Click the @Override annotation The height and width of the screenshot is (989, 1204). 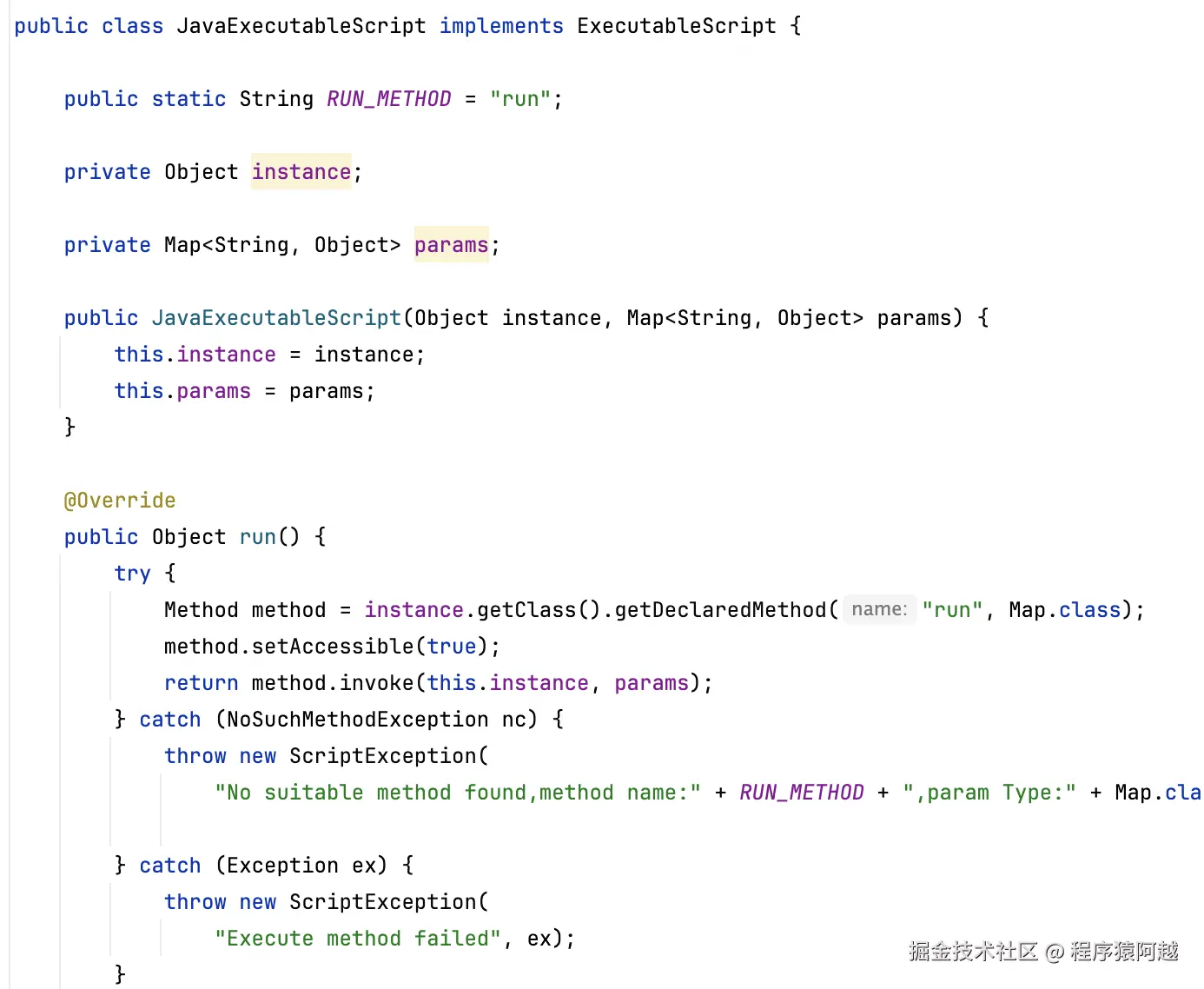pos(120,501)
